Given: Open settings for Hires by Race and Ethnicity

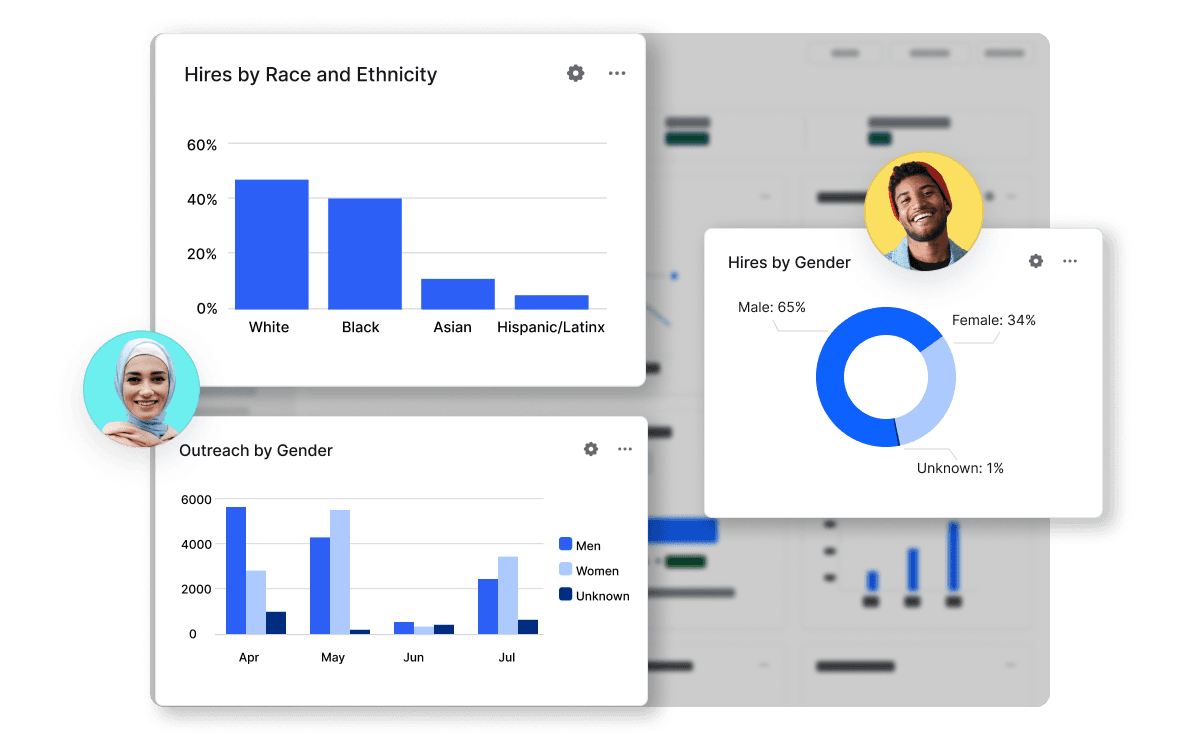Looking at the screenshot, I should [x=575, y=73].
